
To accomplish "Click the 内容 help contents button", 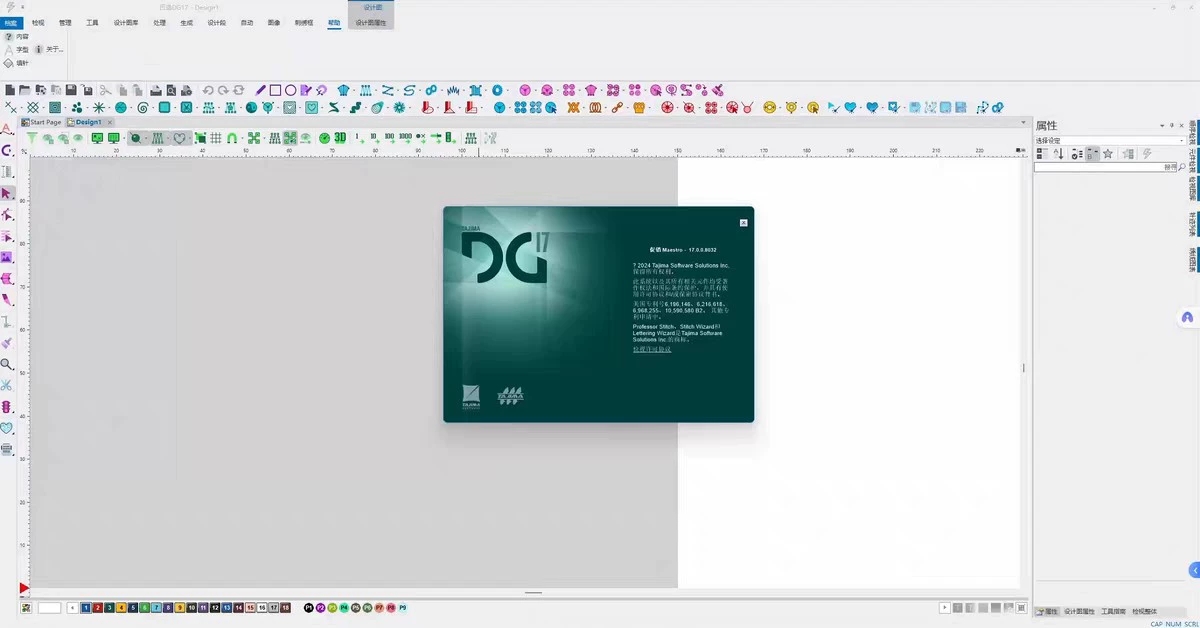I will [x=17, y=36].
